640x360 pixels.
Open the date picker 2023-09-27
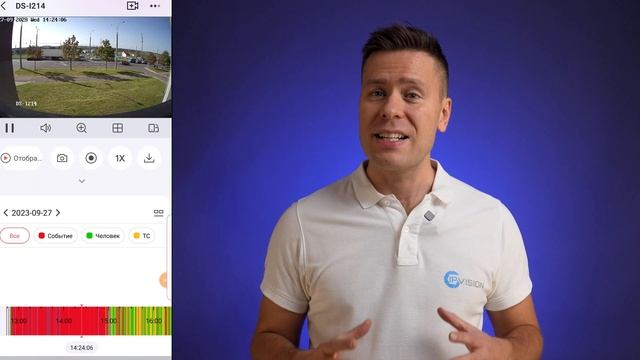click(31, 213)
